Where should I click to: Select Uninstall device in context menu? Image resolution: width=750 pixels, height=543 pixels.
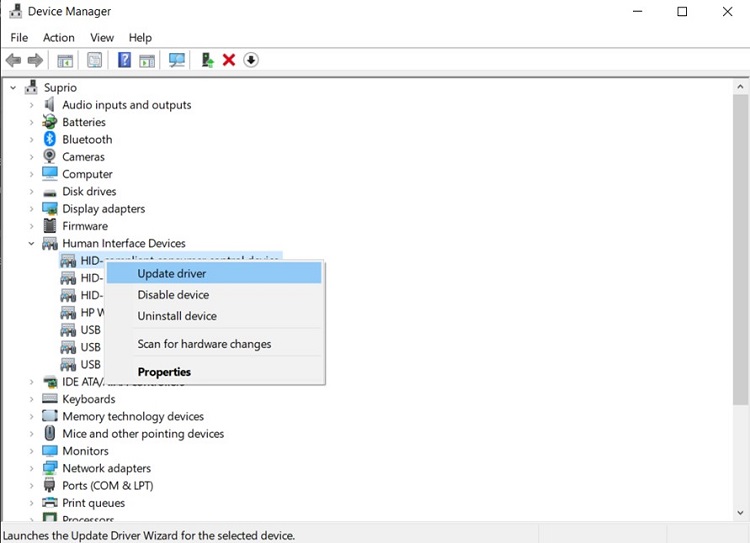[177, 316]
